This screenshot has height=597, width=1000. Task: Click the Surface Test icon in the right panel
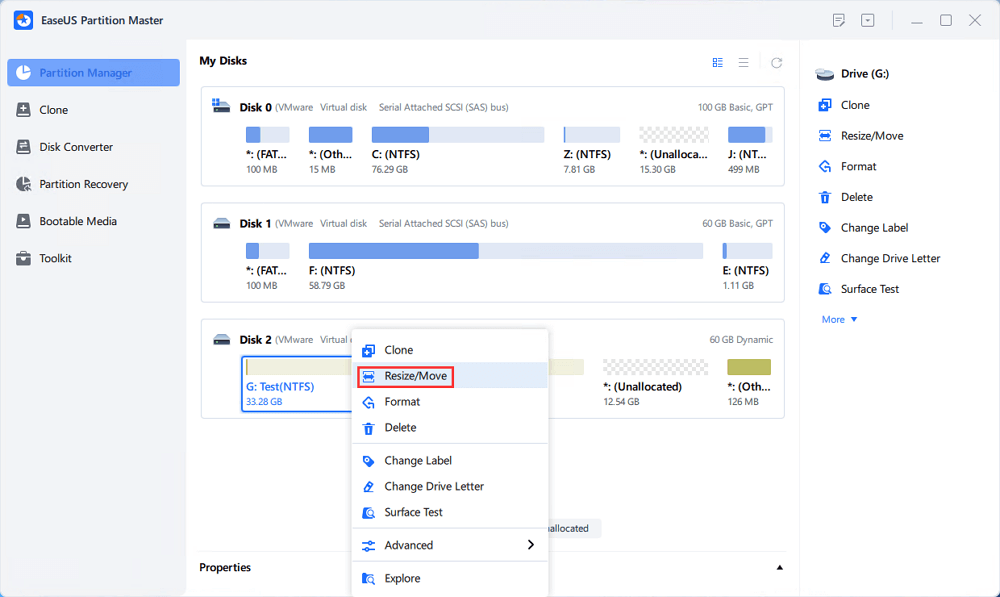(825, 288)
